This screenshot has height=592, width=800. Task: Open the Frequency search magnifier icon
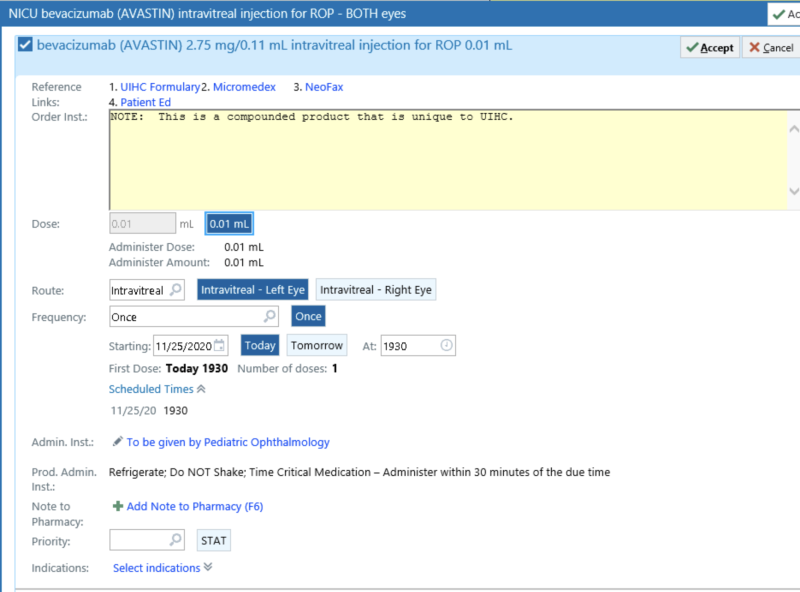[x=270, y=316]
